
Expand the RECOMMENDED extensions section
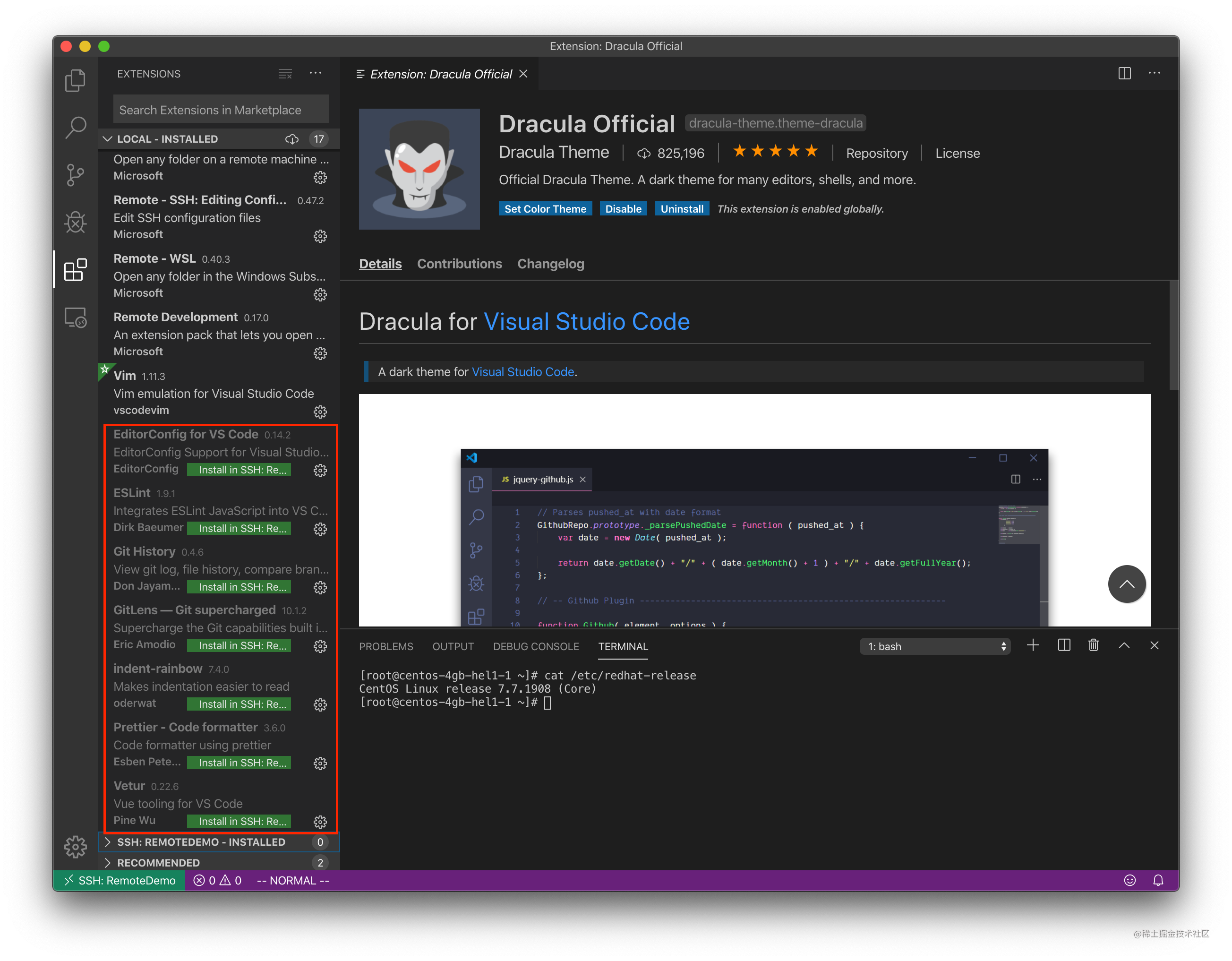pos(159,862)
